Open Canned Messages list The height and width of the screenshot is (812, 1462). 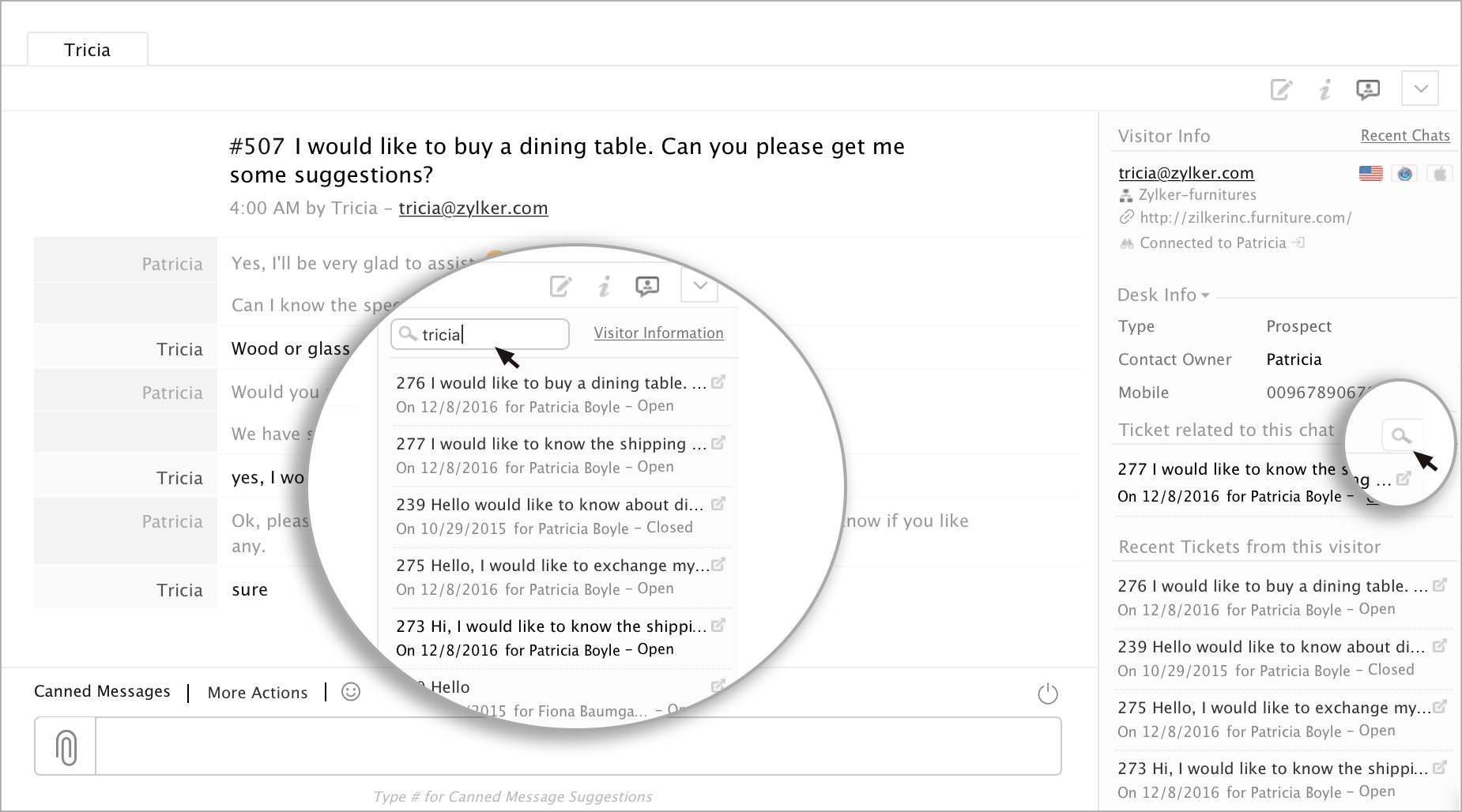click(102, 691)
